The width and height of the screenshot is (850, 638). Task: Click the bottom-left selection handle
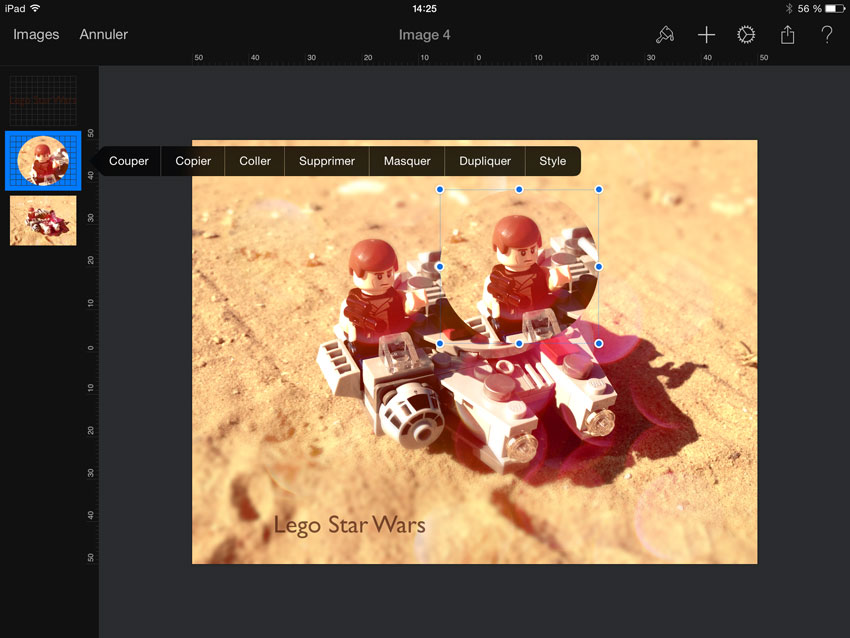tap(440, 344)
